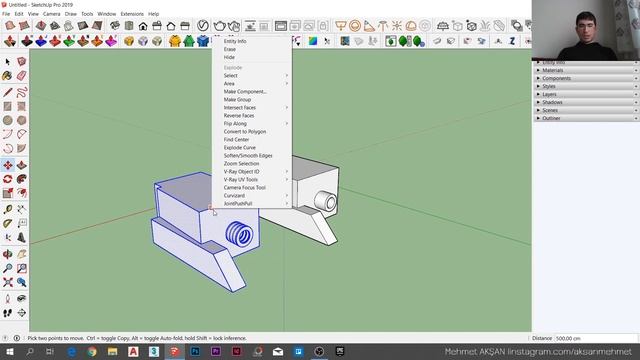Start V-Ray teapot render
Viewport: 640px width, 360px height.
coord(219,26)
